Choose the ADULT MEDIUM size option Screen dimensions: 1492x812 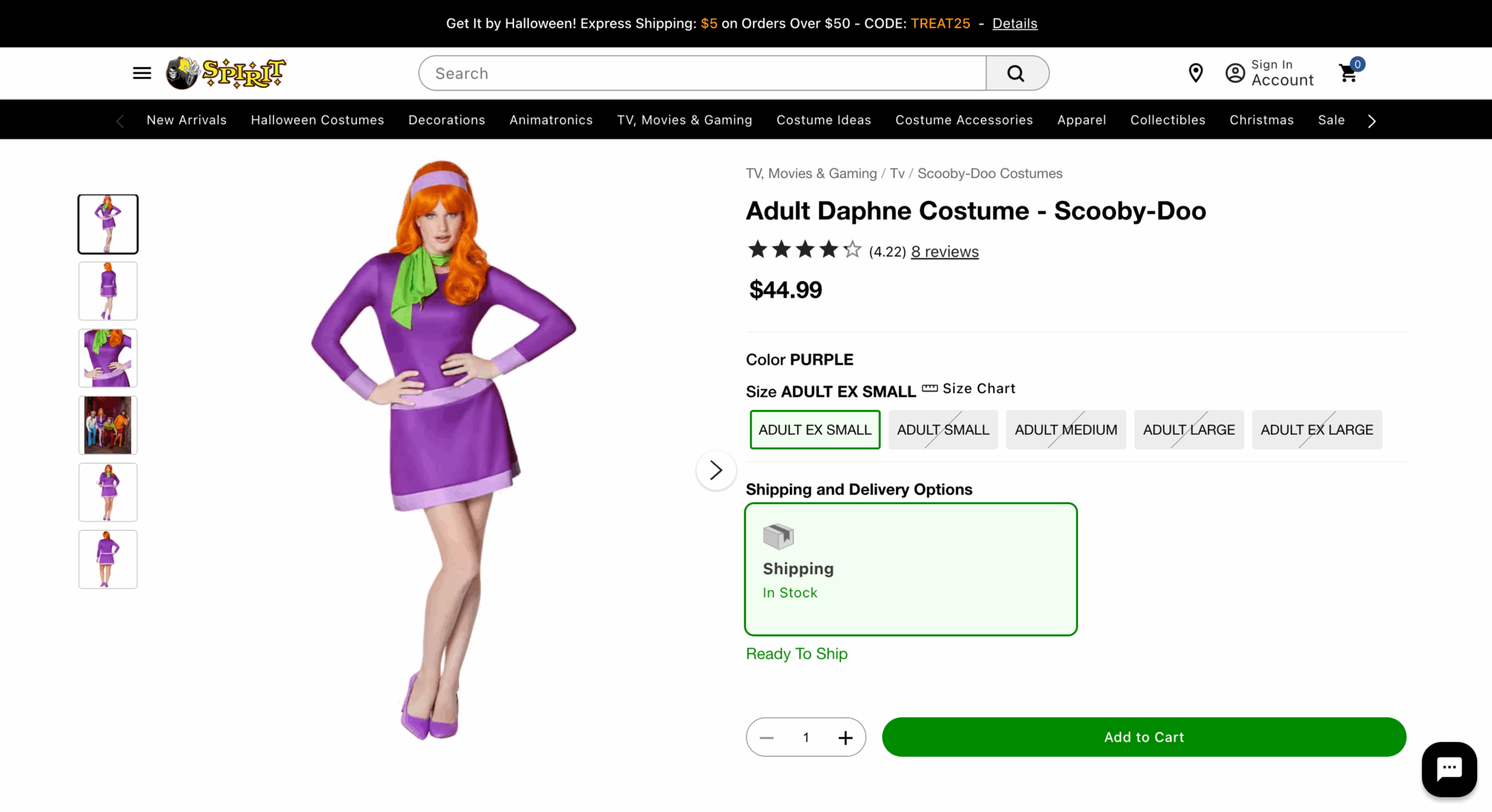(x=1065, y=429)
